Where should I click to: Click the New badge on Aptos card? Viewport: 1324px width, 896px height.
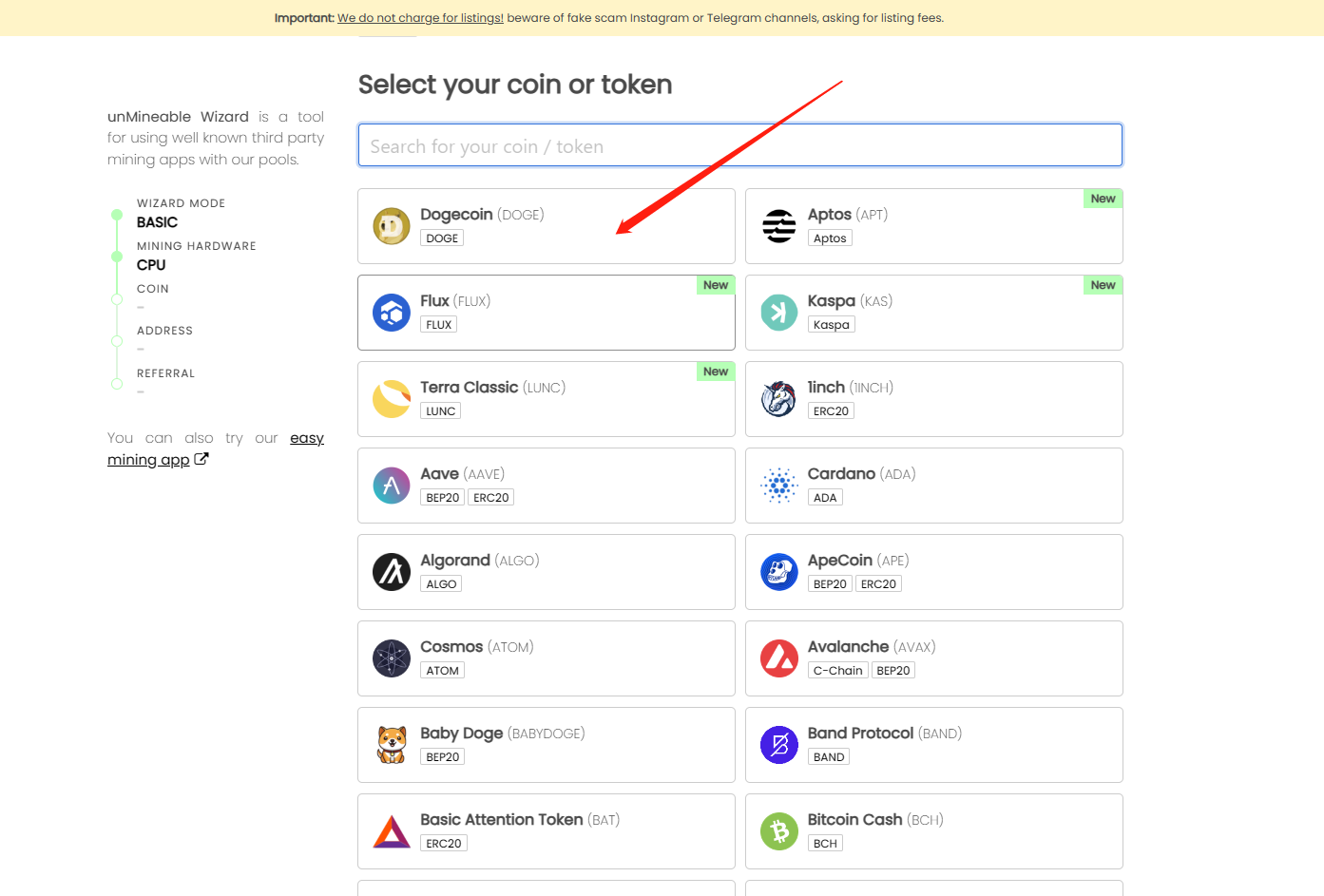click(x=1103, y=199)
